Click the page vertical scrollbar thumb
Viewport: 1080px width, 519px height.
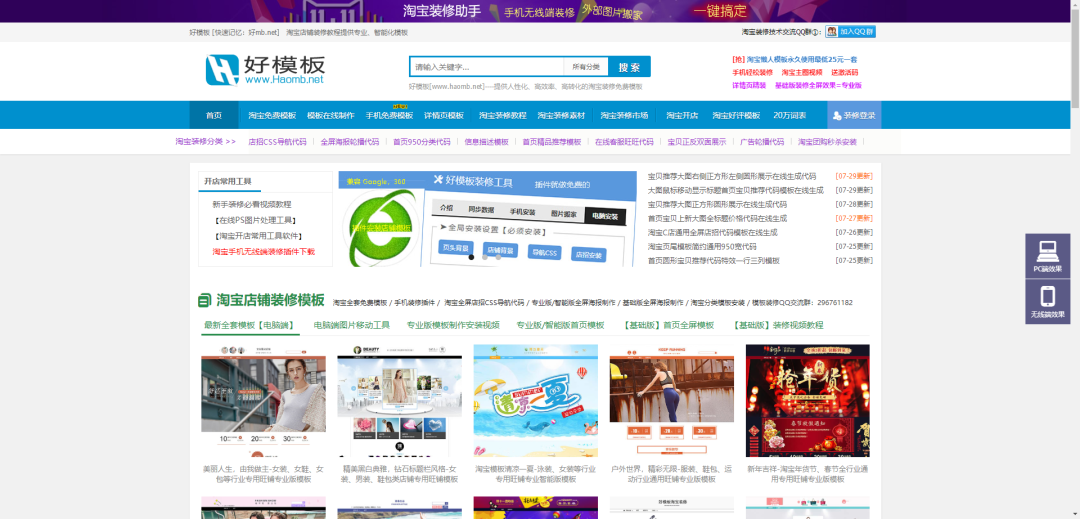coord(1074,59)
